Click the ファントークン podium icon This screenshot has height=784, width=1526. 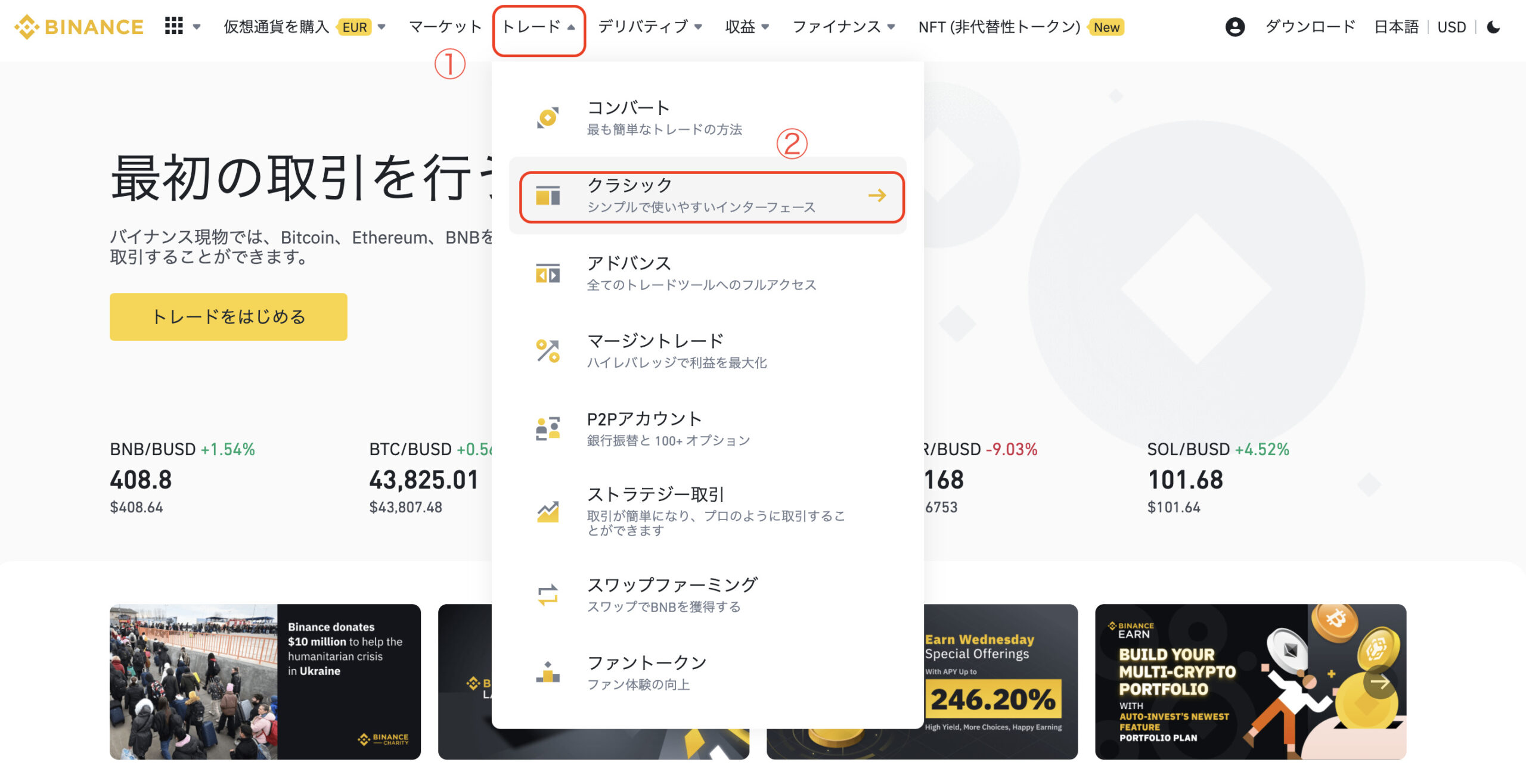(548, 672)
